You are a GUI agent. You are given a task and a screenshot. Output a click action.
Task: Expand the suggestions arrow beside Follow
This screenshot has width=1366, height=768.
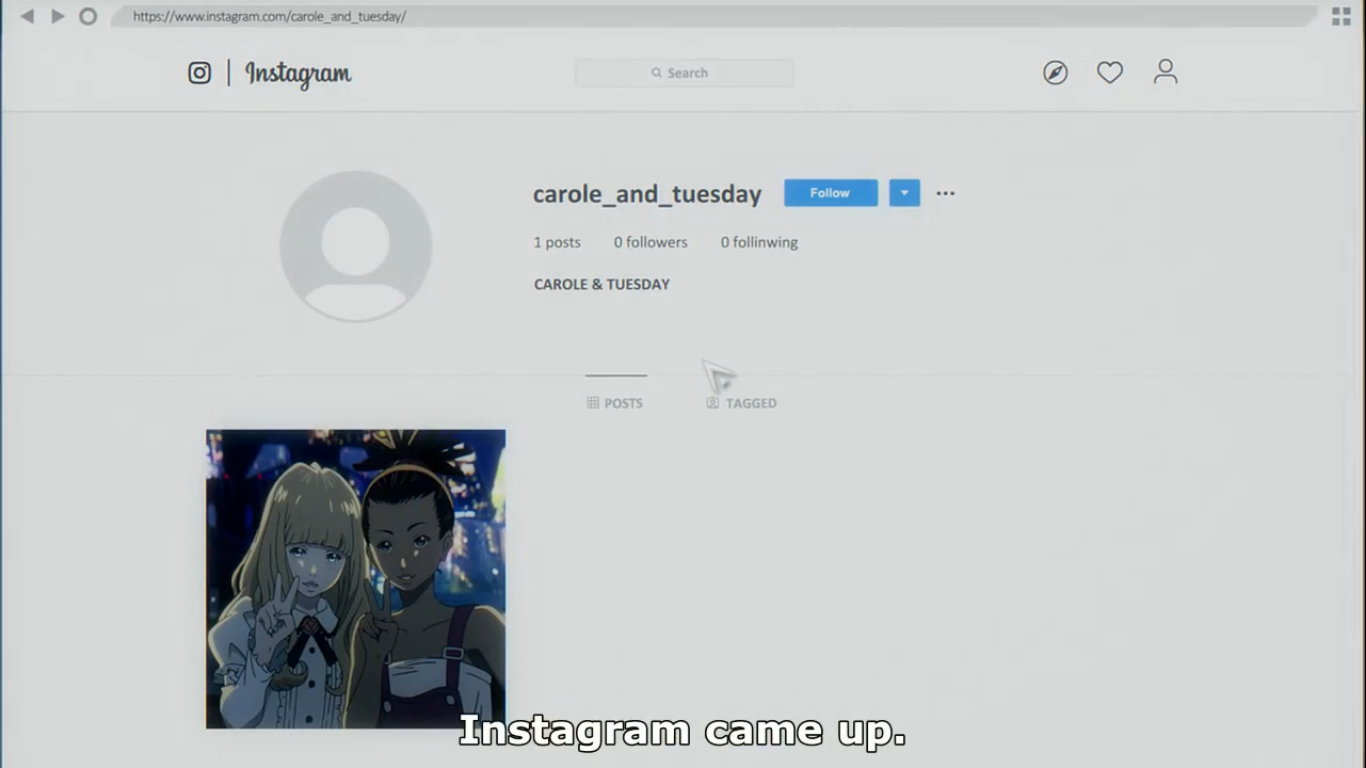904,193
